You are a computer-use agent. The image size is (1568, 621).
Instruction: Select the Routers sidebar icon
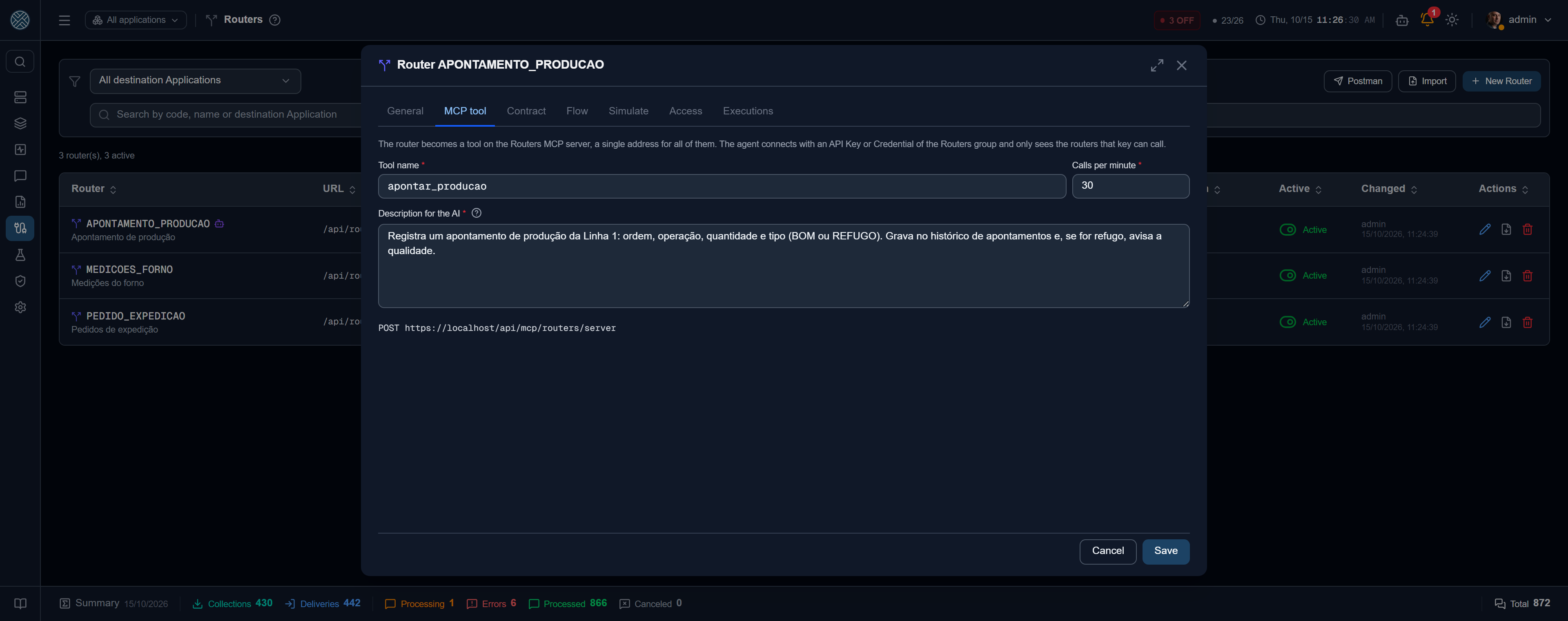20,228
